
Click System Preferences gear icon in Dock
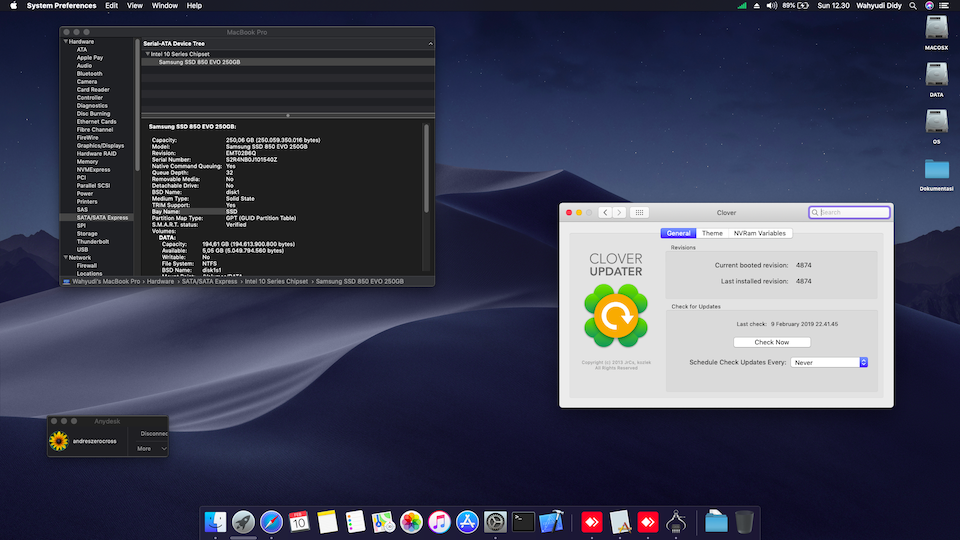(x=495, y=522)
